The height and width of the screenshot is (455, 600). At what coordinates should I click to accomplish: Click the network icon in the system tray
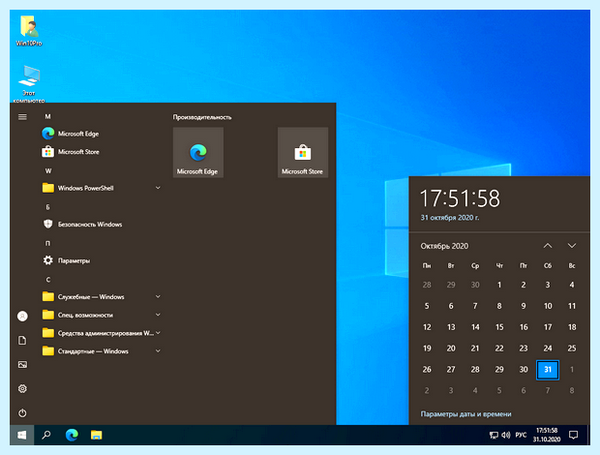494,435
